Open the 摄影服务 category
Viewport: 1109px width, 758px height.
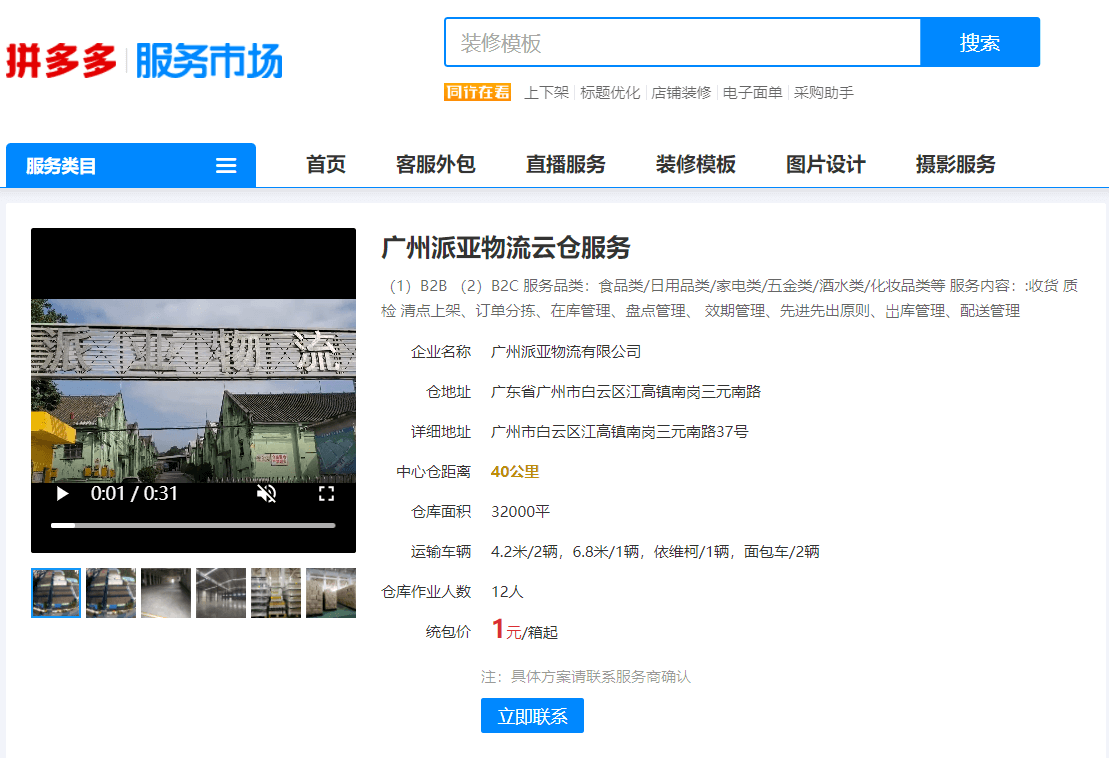tap(956, 165)
